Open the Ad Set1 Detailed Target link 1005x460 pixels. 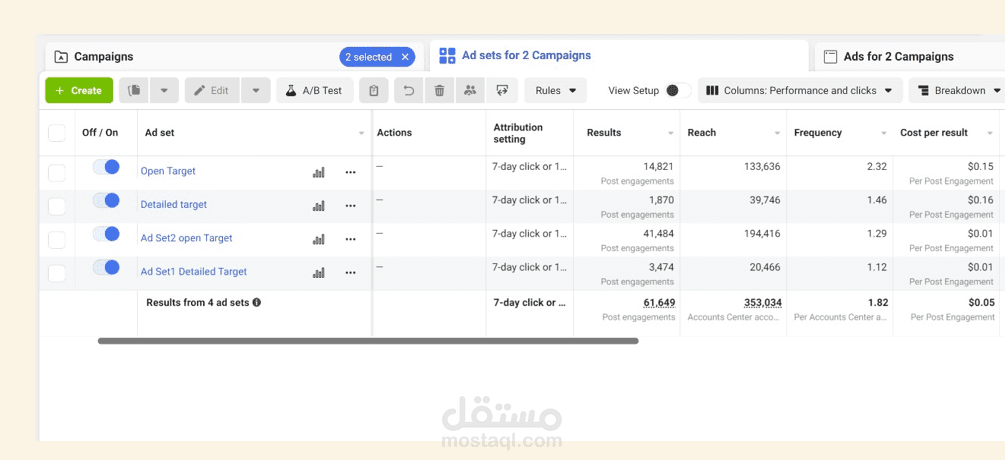click(194, 272)
